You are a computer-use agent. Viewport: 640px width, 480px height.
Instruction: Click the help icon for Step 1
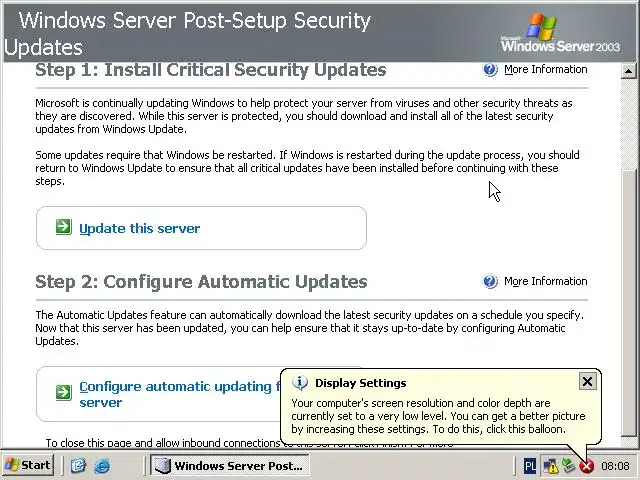pos(490,70)
